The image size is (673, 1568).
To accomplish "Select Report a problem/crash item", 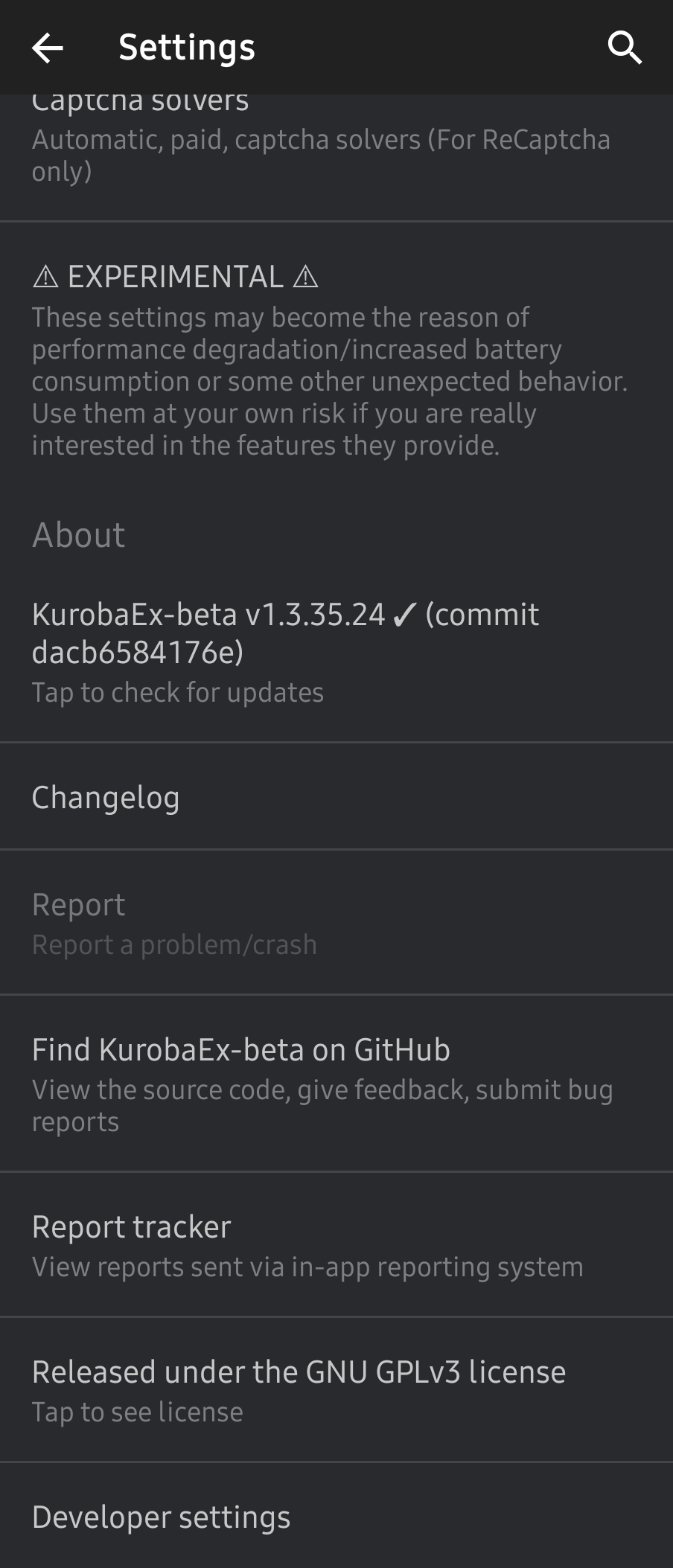I will [x=173, y=923].
